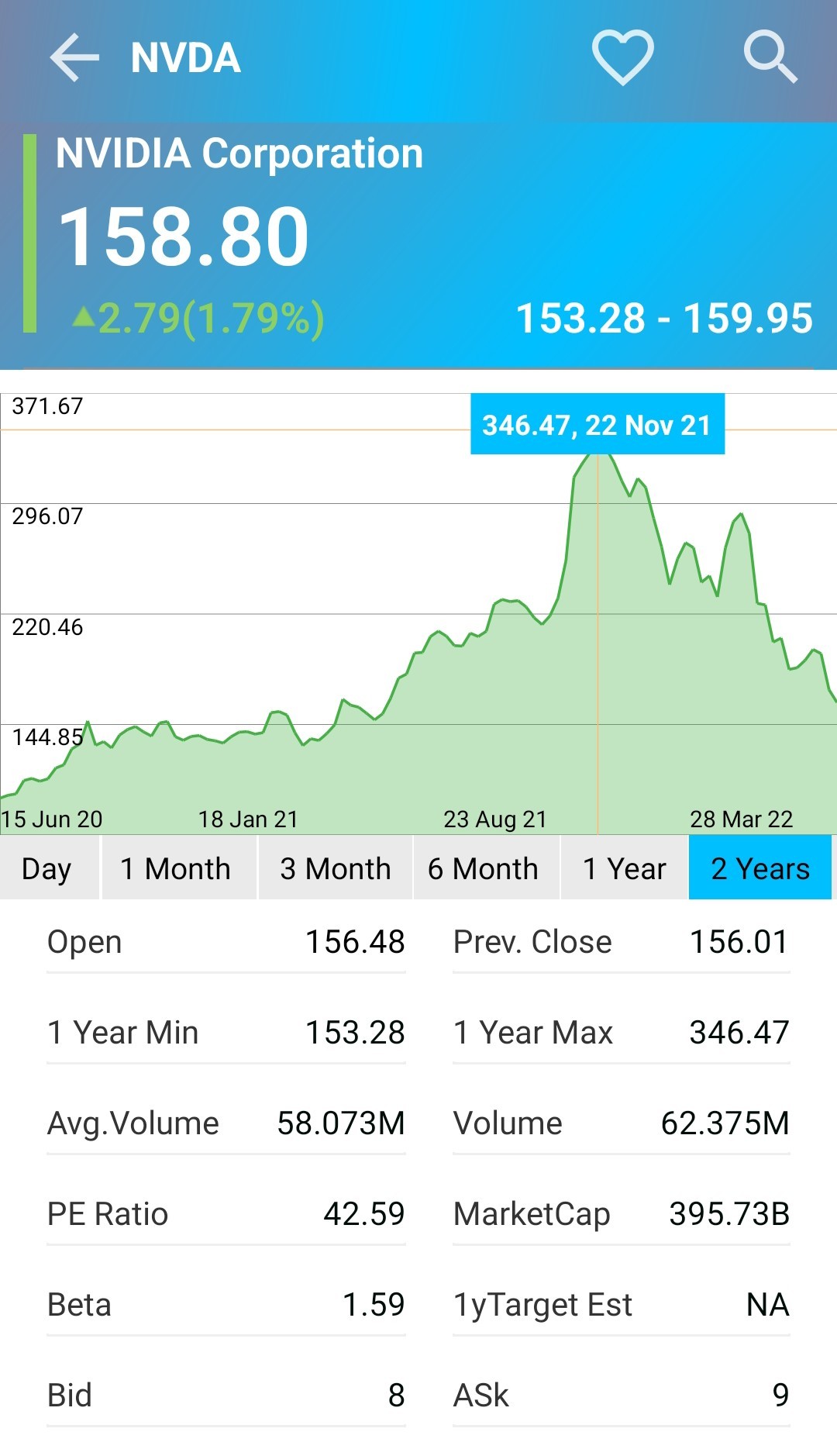Click the 153.28 - 159.95 day range

[665, 319]
